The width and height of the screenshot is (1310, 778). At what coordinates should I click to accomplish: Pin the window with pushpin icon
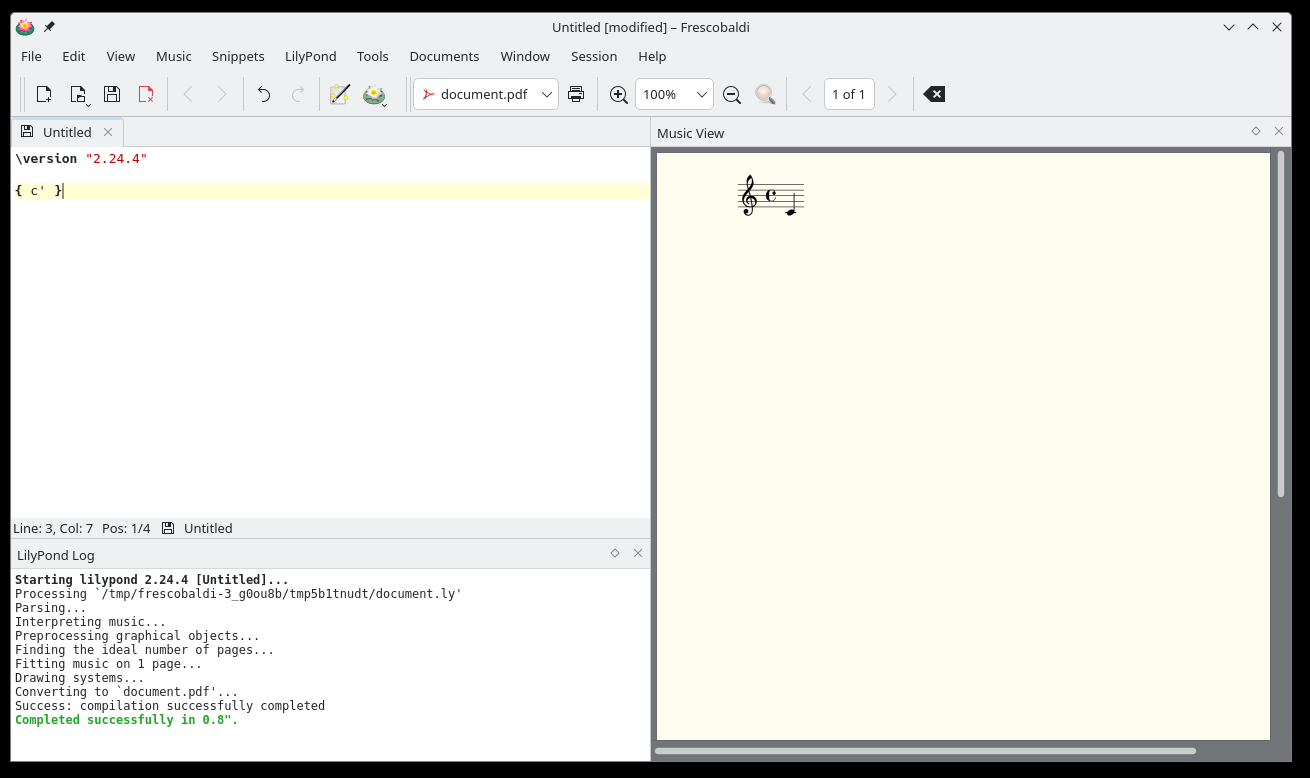point(49,27)
